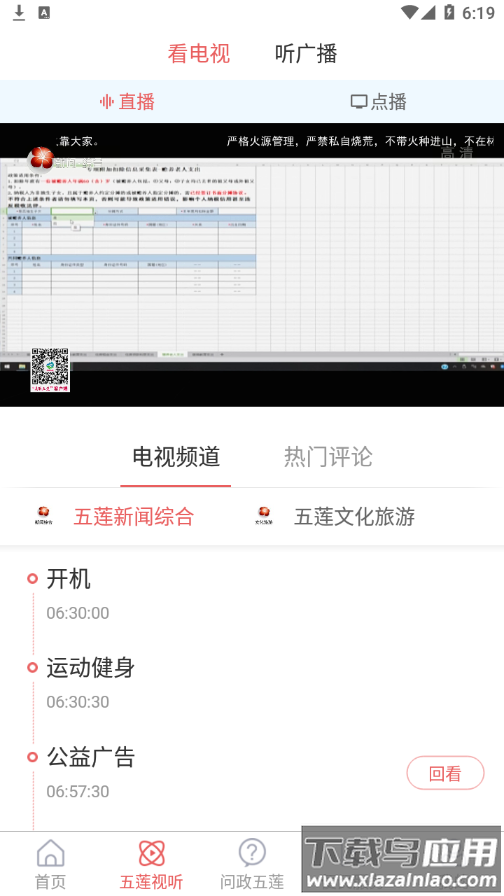Select 开机 program entry
The image size is (504, 896).
69,579
